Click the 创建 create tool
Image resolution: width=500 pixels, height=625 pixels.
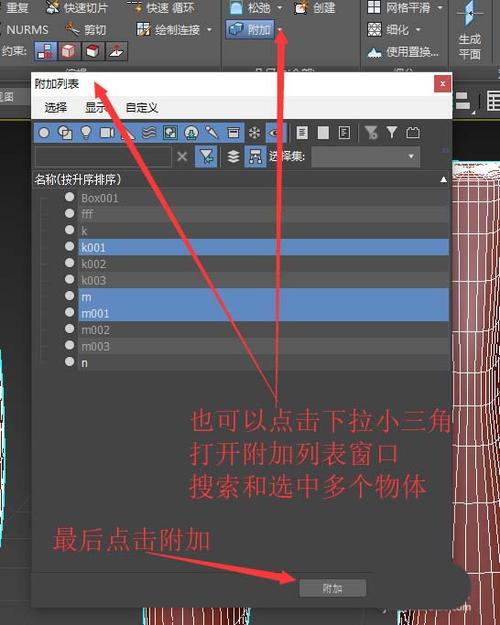pos(315,8)
